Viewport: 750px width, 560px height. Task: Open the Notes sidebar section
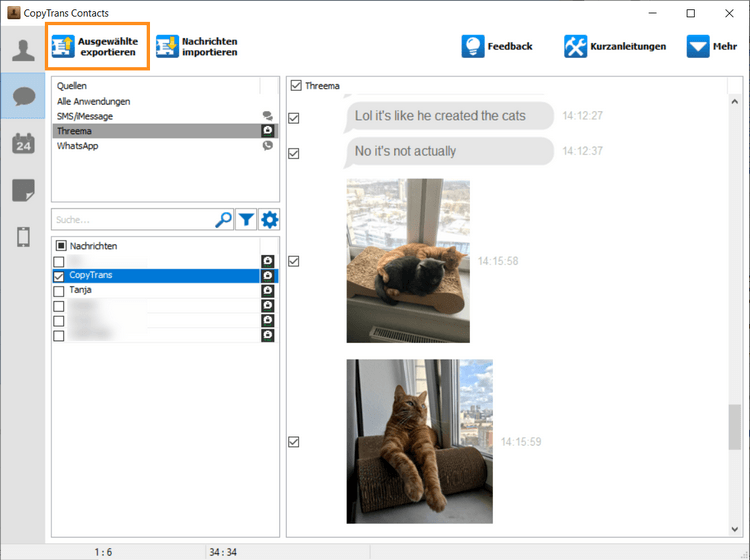[23, 190]
